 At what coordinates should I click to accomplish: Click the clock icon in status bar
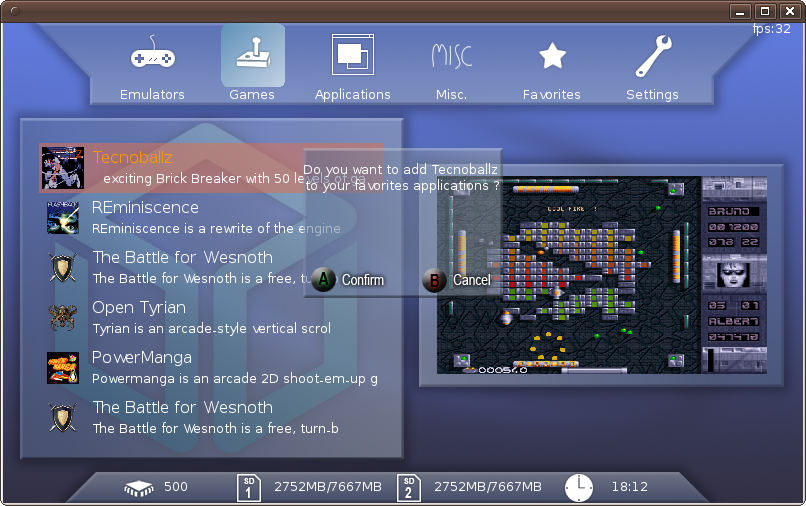point(578,487)
